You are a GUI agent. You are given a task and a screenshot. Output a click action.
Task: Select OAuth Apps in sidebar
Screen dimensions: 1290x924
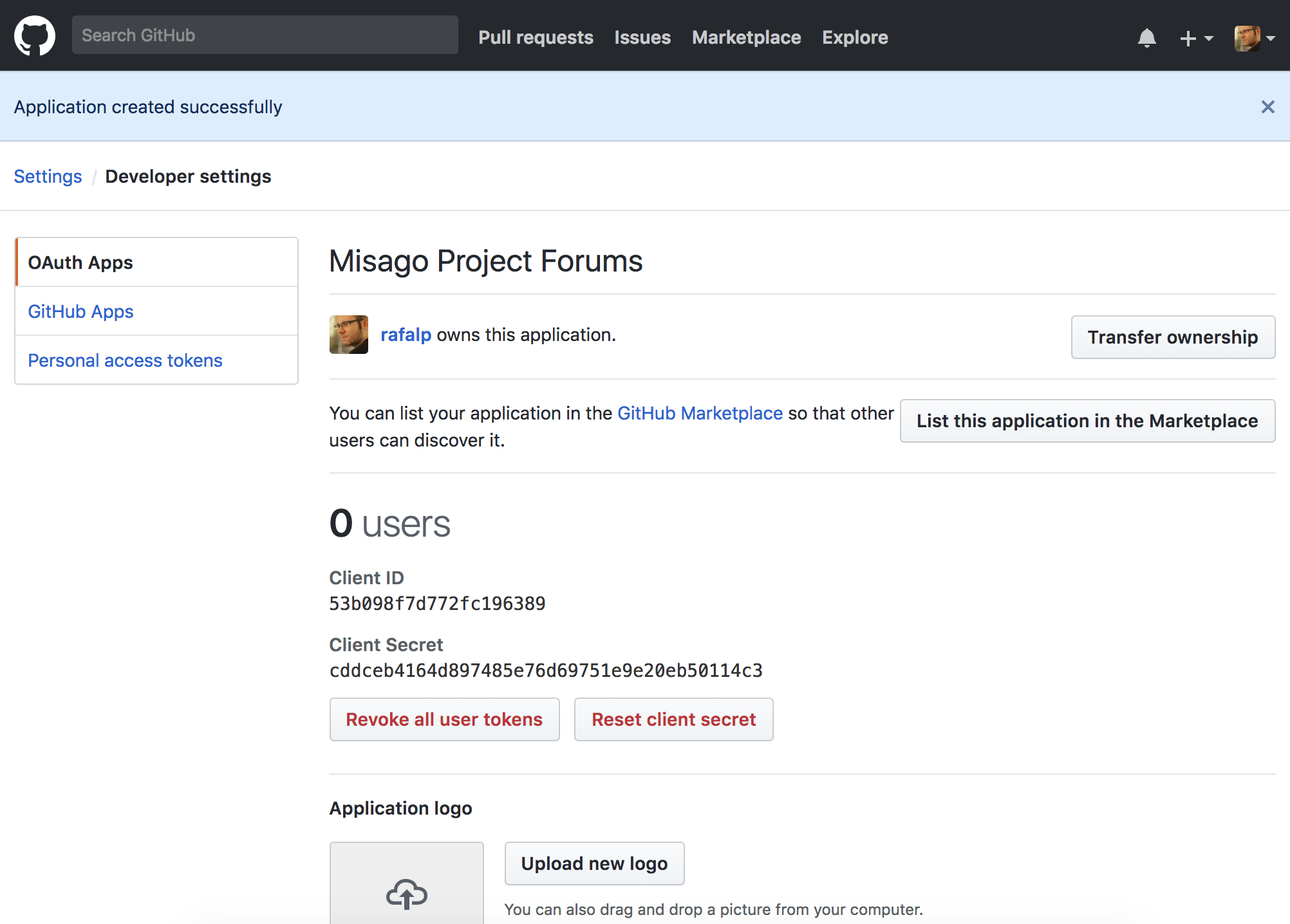point(156,263)
